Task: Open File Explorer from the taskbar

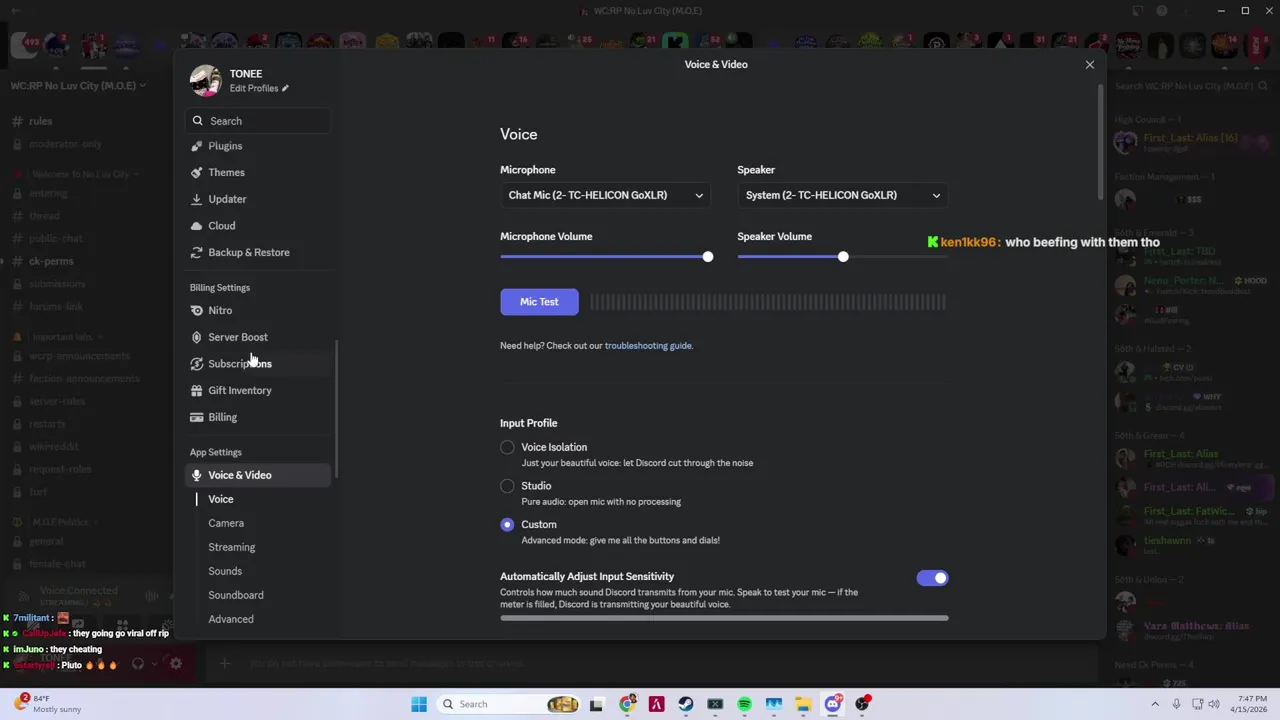Action: (803, 704)
